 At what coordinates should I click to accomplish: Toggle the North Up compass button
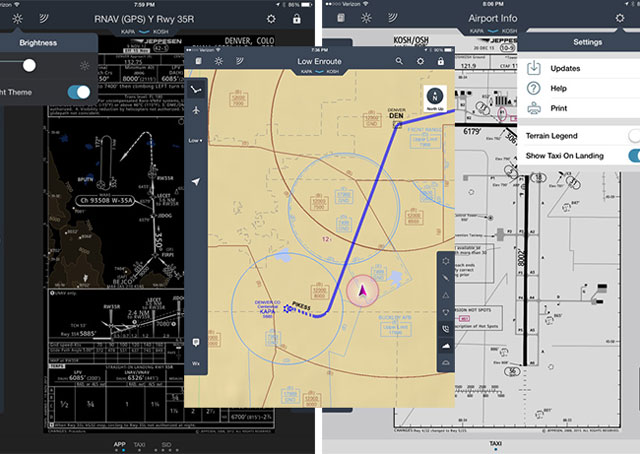(435, 98)
